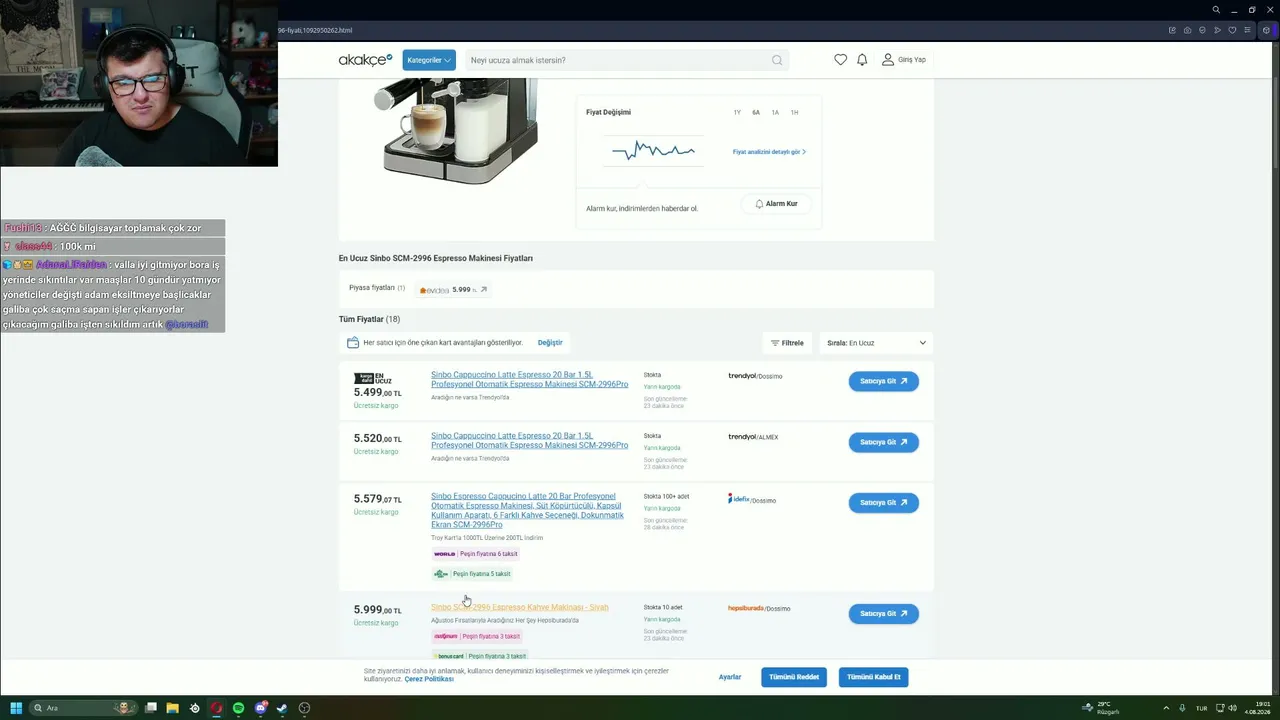The width and height of the screenshot is (1280, 720).
Task: Click the 29°C weather widget in taskbar
Action: pyautogui.click(x=1102, y=708)
